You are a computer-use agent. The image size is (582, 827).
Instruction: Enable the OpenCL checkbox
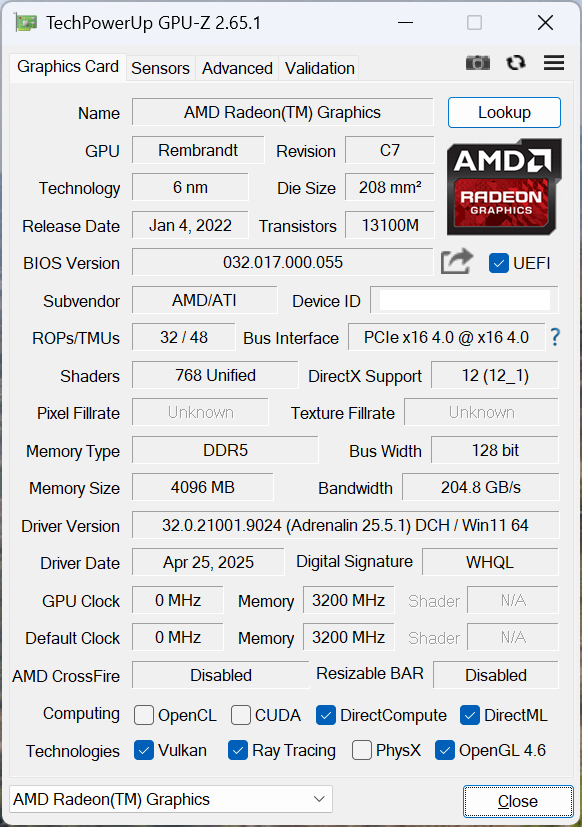coord(144,715)
